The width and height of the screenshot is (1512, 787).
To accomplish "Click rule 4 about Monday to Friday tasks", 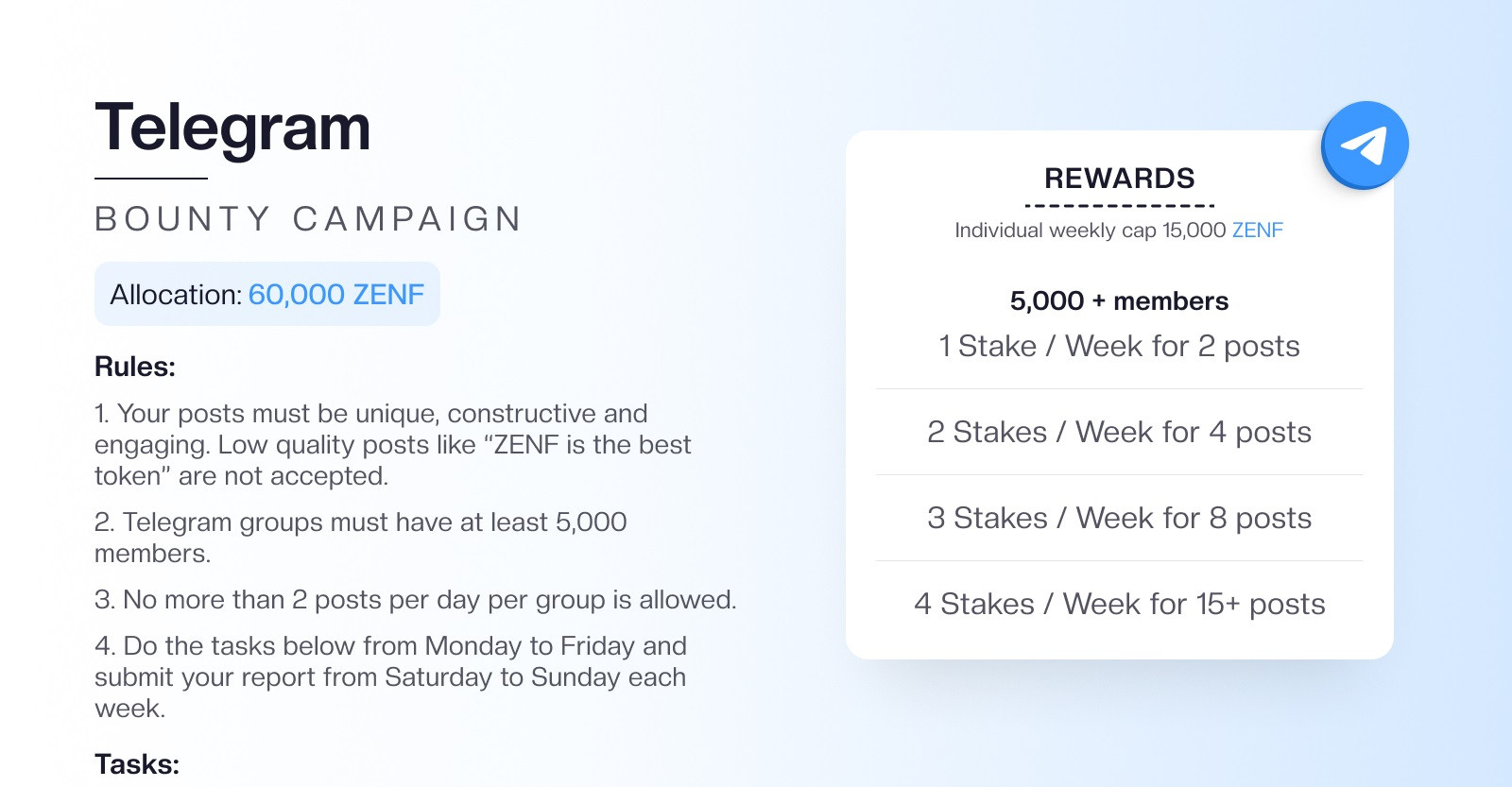I will click(390, 676).
